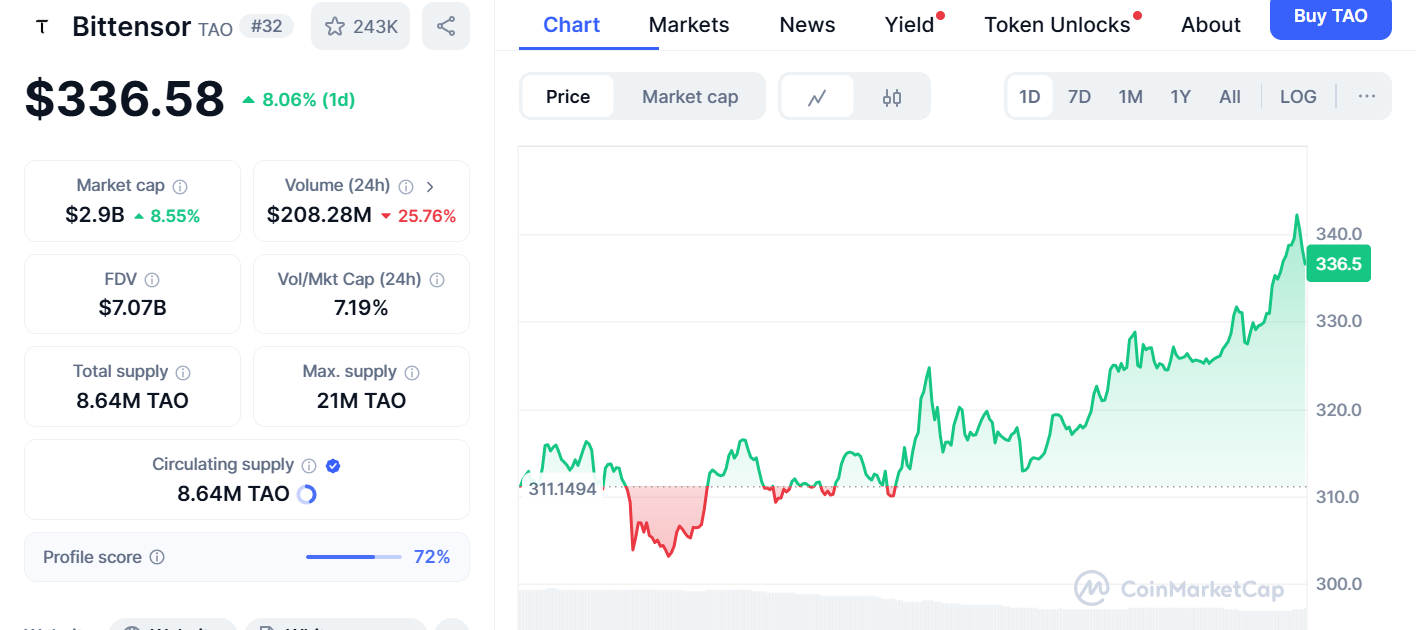Show info icon next to FDV
1416x630 pixels.
click(x=152, y=280)
